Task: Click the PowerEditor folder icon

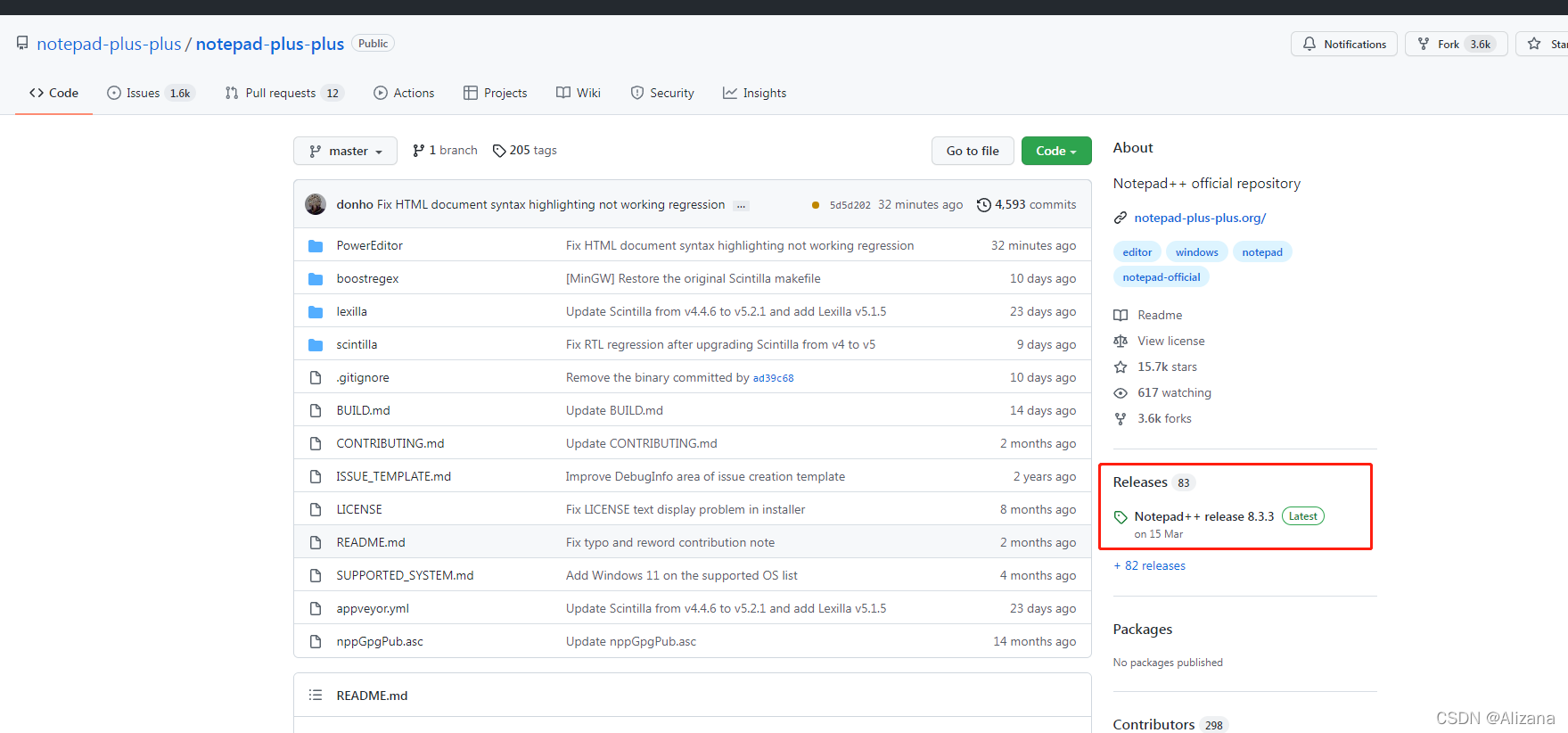Action: [x=316, y=245]
